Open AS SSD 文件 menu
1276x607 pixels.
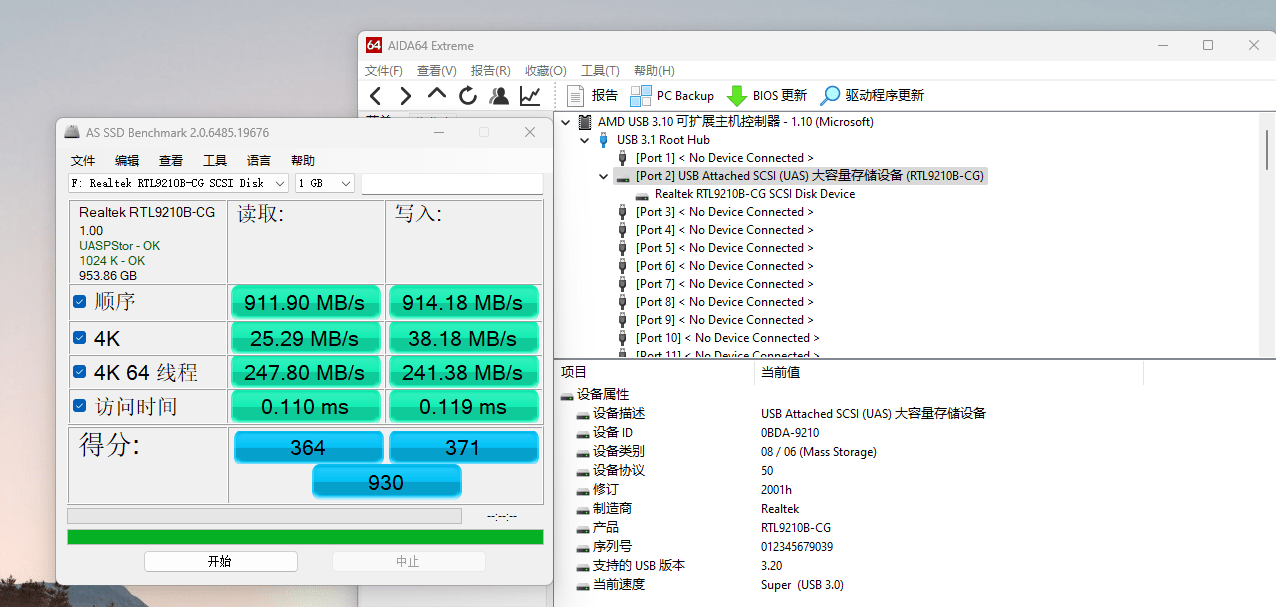(x=83, y=160)
